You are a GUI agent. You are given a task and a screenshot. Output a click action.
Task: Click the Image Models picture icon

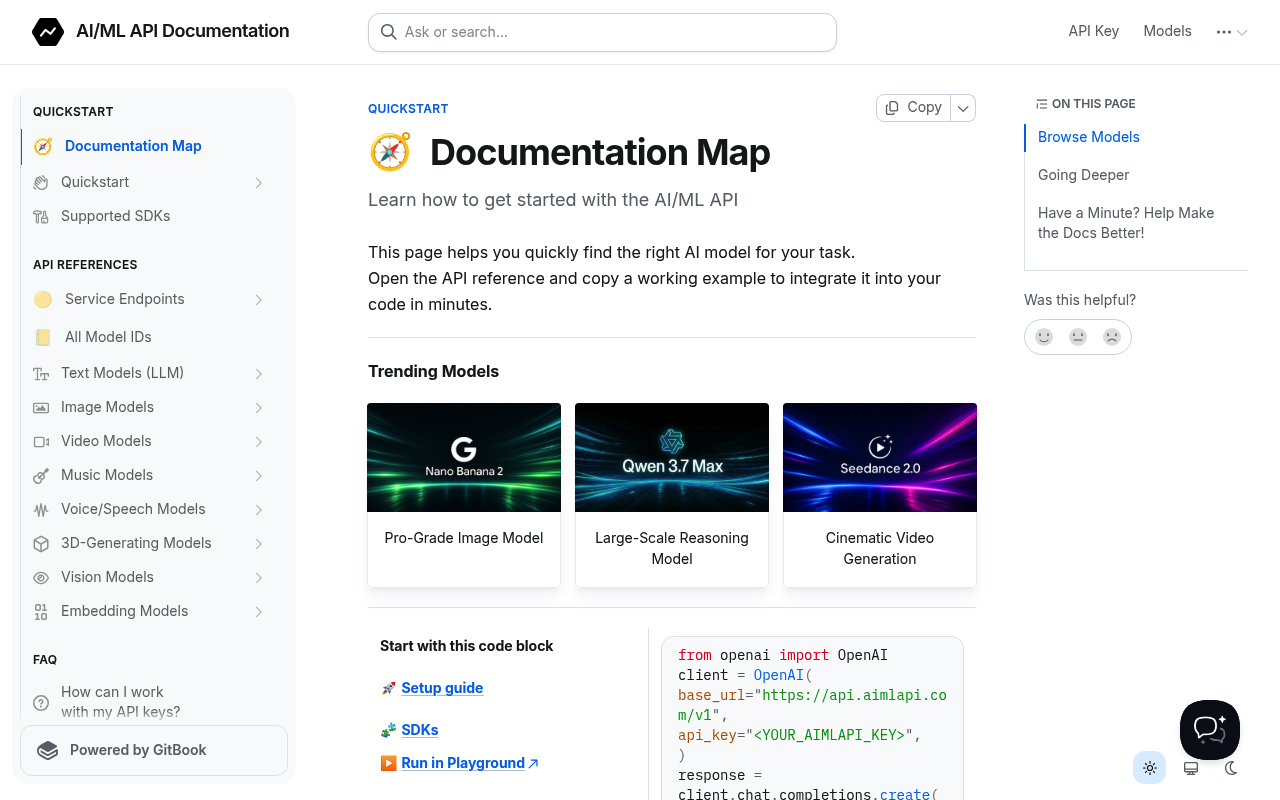click(41, 407)
